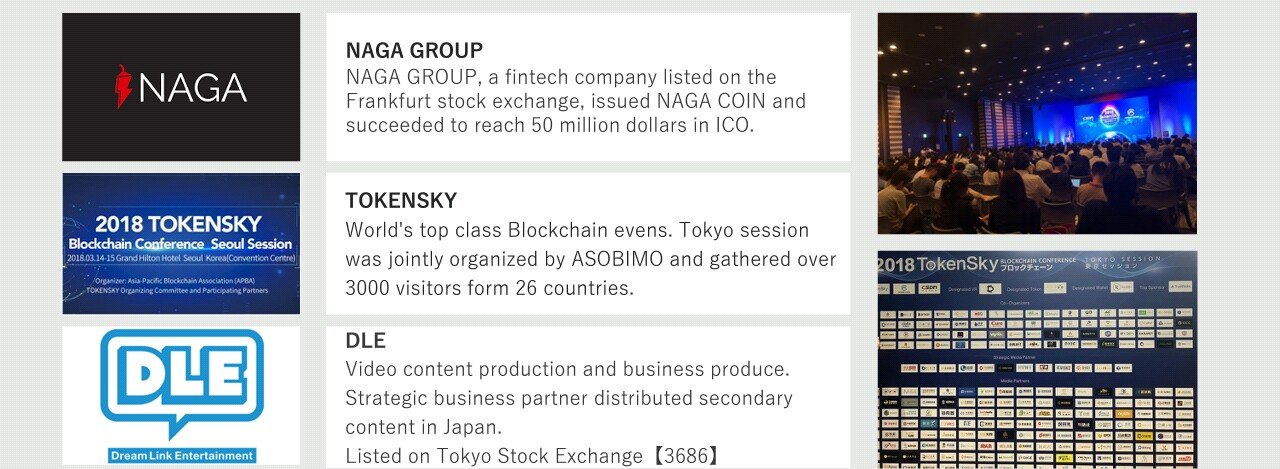Click the NAGA logo image
Image resolution: width=1280 pixels, height=469 pixels.
(181, 87)
